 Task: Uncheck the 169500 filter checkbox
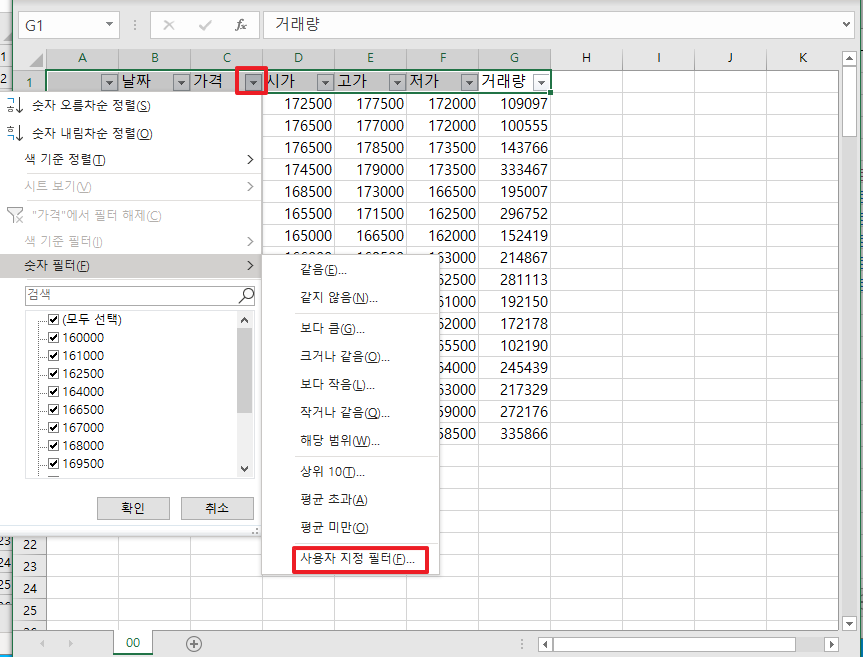click(53, 463)
